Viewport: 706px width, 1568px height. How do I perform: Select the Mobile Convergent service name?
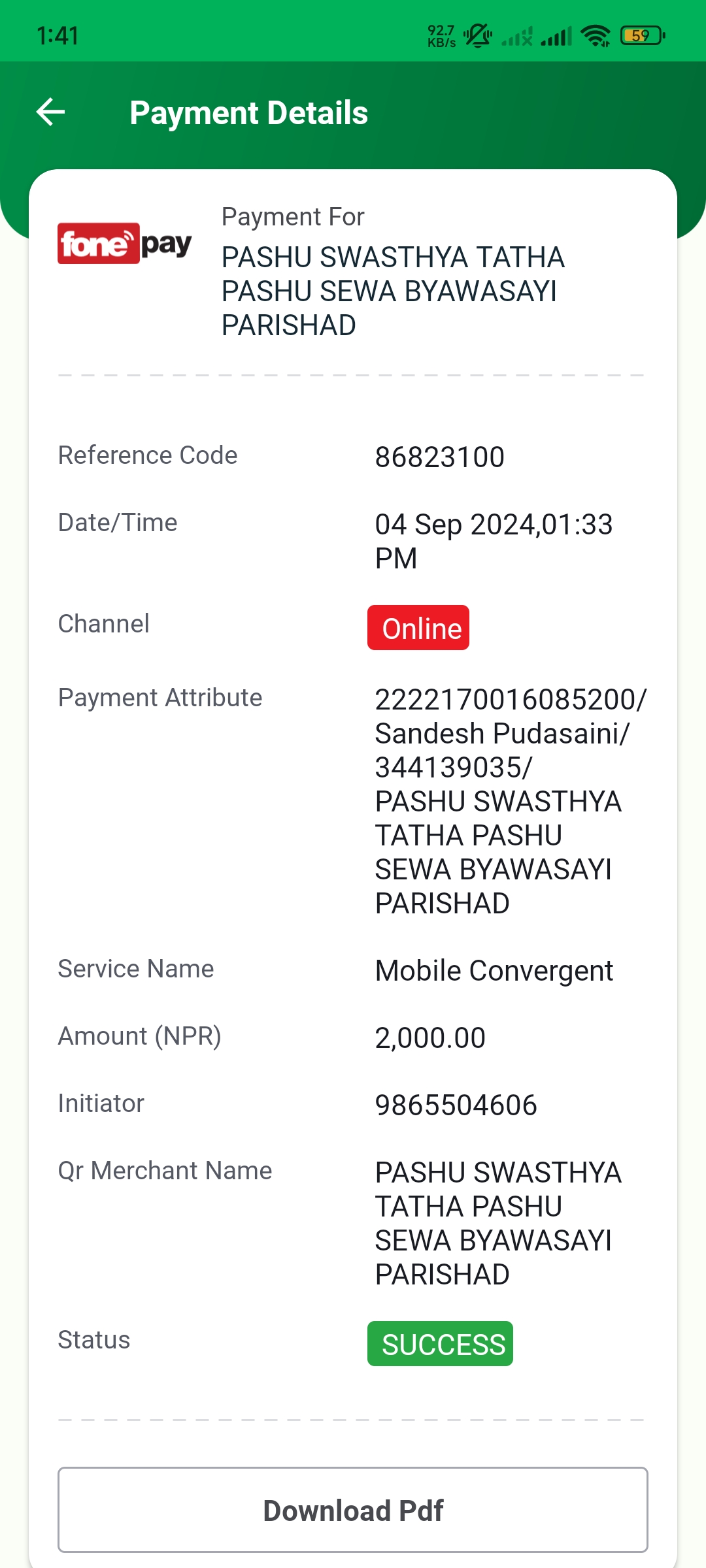494,971
